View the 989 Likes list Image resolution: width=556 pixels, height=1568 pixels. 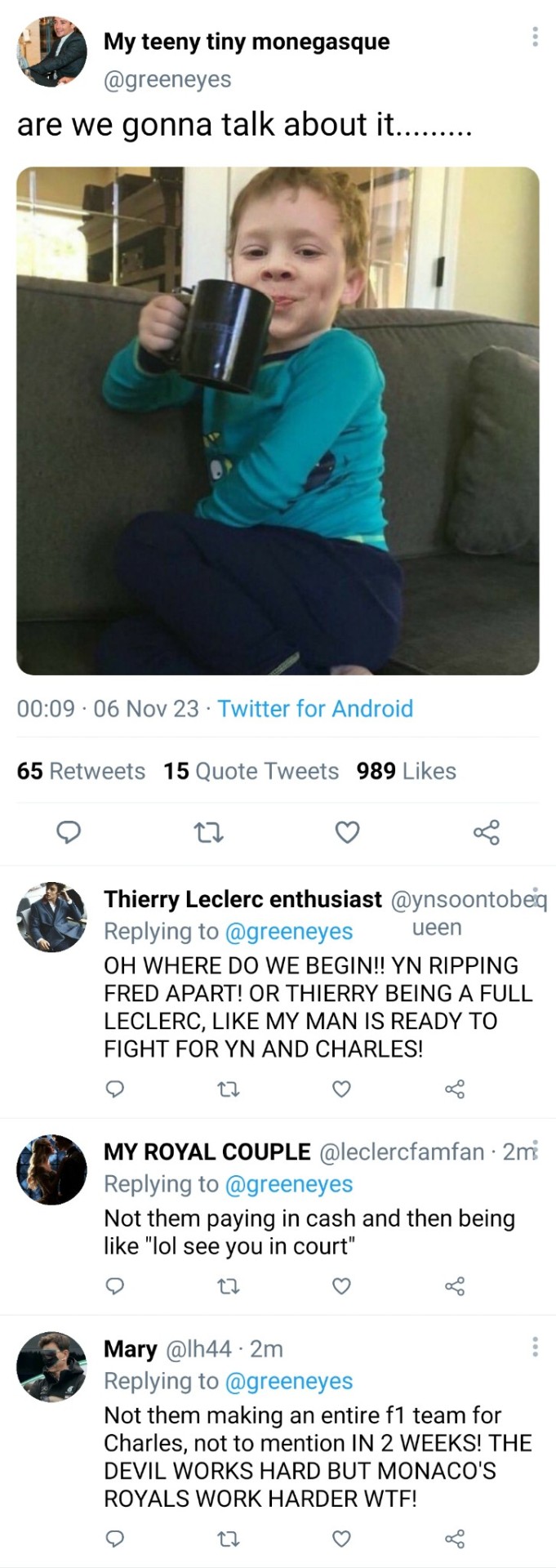point(406,771)
